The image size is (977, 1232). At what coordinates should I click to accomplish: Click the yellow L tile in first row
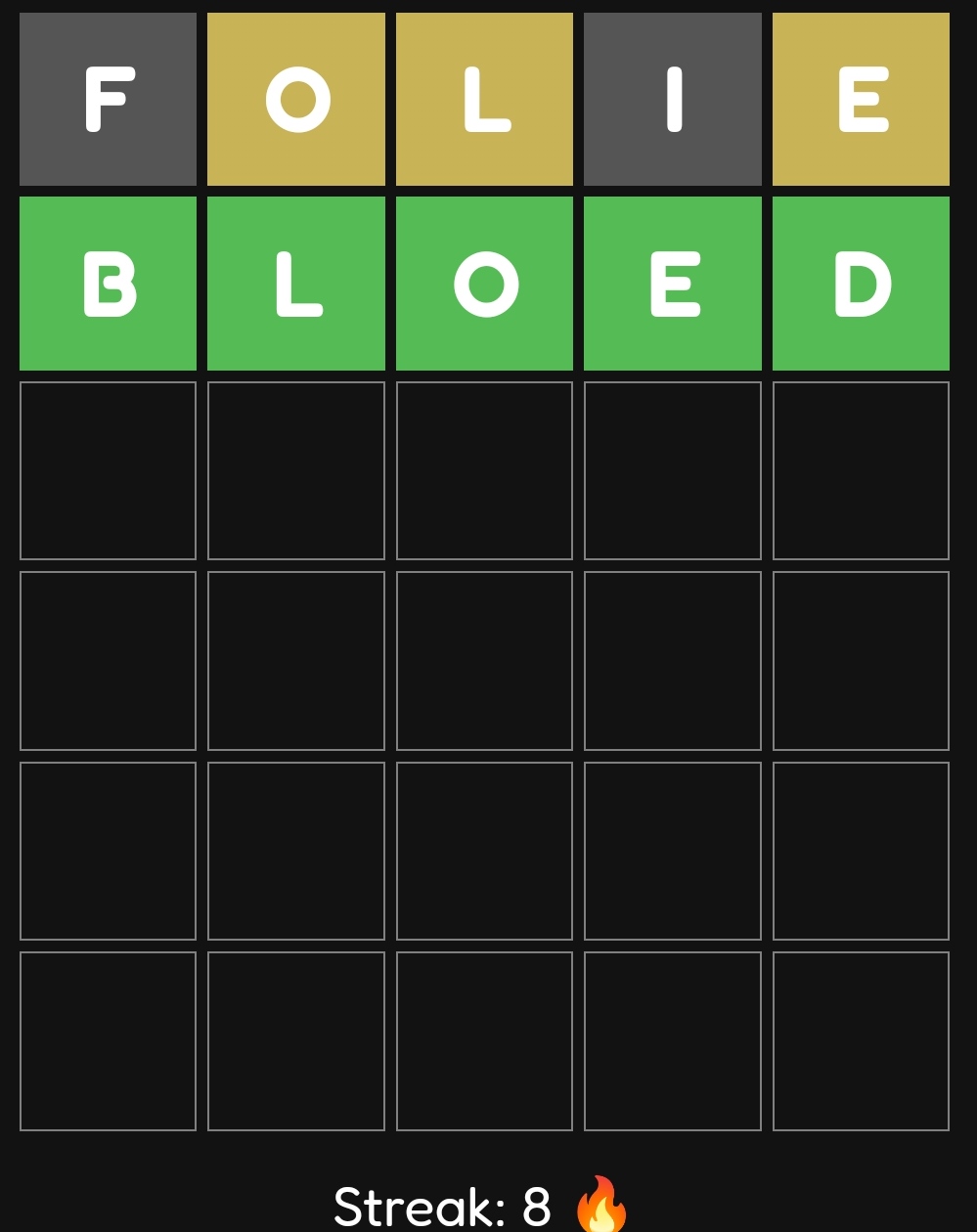click(x=484, y=99)
